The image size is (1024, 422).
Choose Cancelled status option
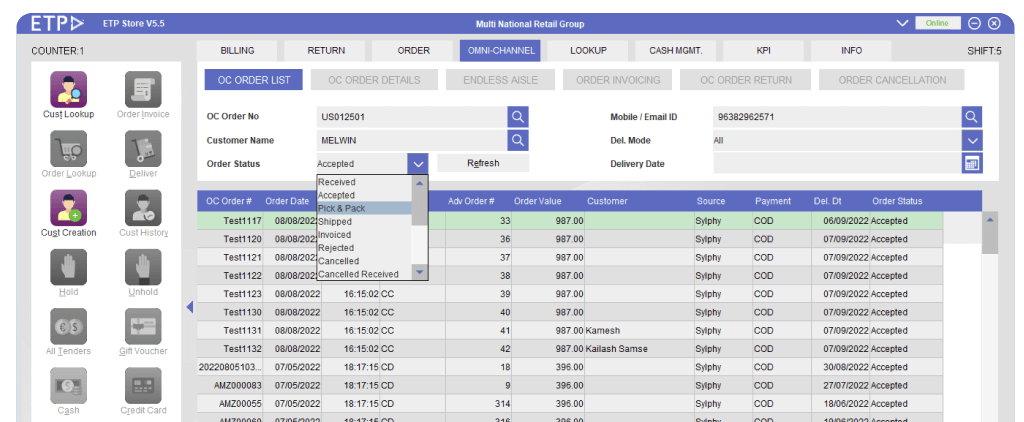pos(364,261)
